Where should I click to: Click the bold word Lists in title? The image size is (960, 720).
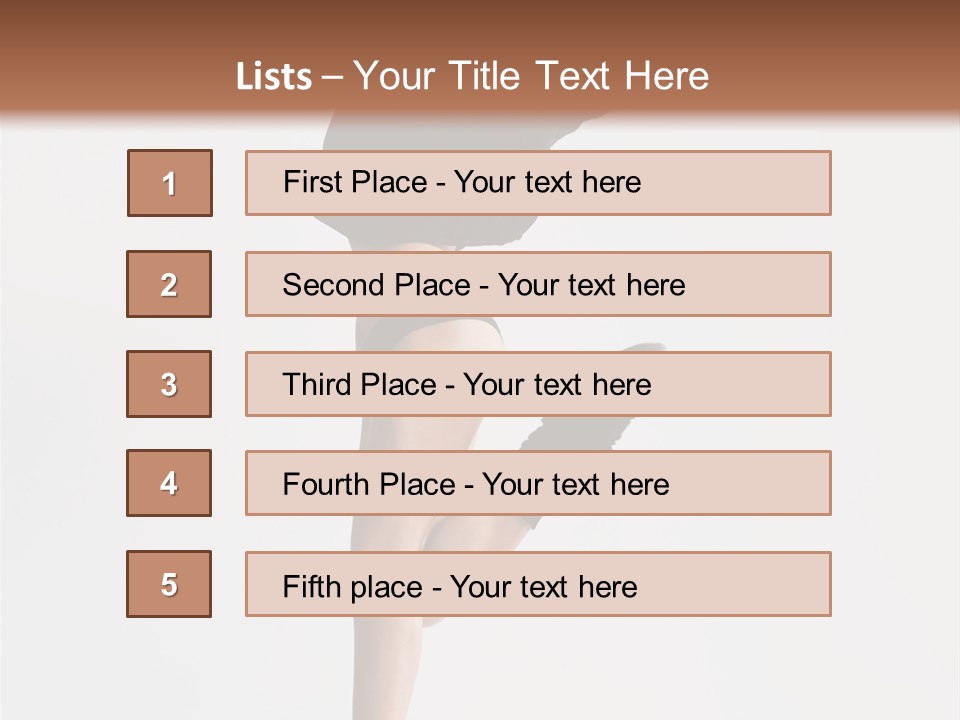274,77
